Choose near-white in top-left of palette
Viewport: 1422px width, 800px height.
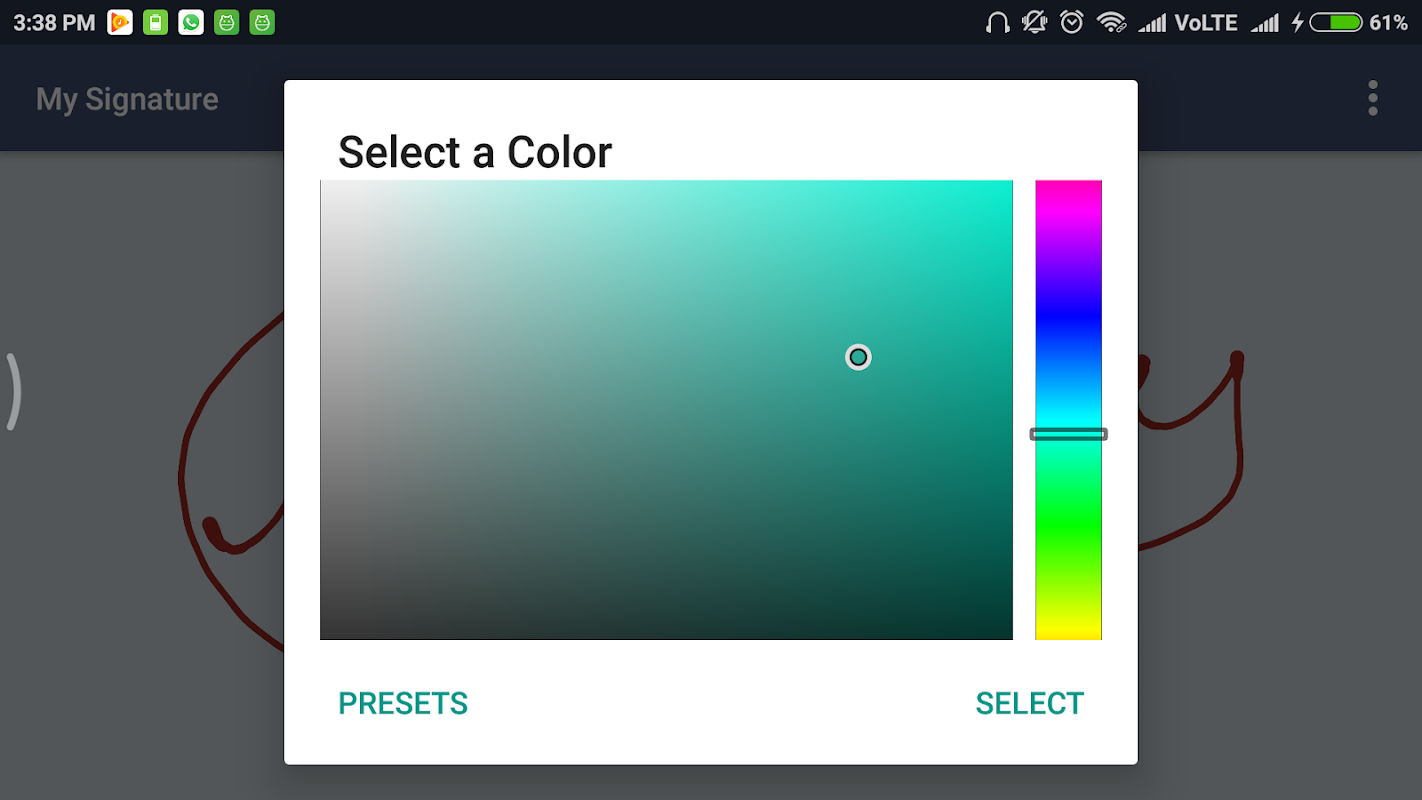[x=329, y=189]
